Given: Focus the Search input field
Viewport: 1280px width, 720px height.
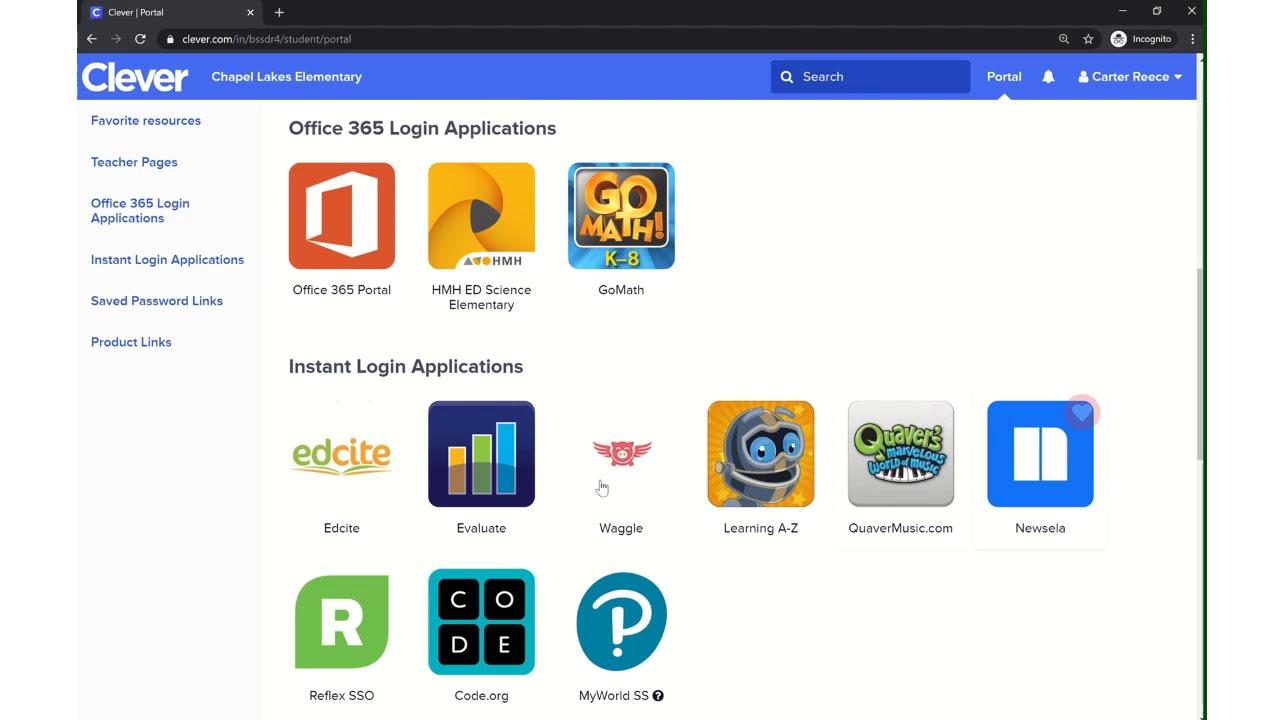Looking at the screenshot, I should click(870, 77).
